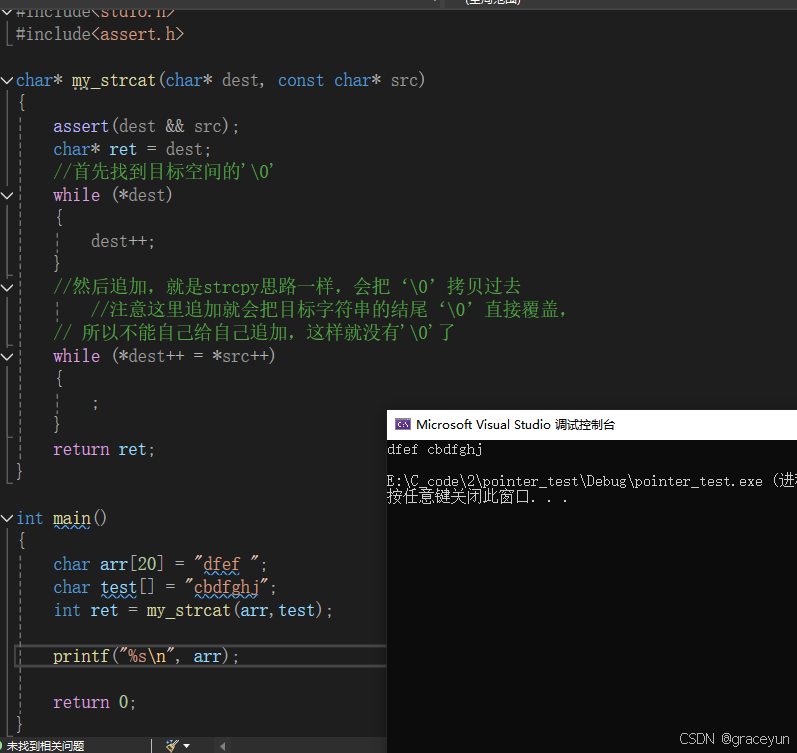The height and width of the screenshot is (753, 797).
Task: Click the horizontal scrollbar left arrow
Action: coord(223,746)
